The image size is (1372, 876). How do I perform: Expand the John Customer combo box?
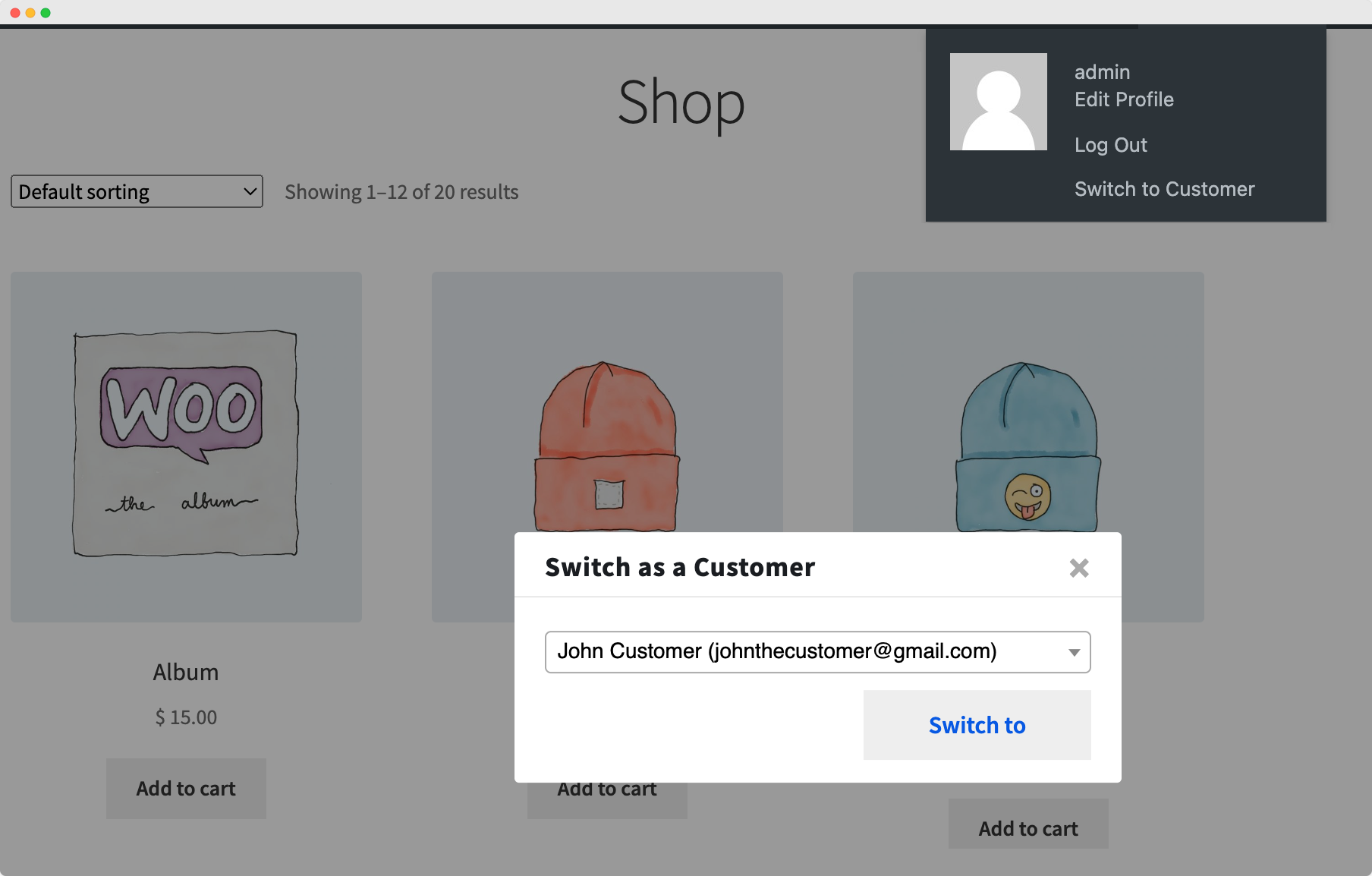point(817,651)
